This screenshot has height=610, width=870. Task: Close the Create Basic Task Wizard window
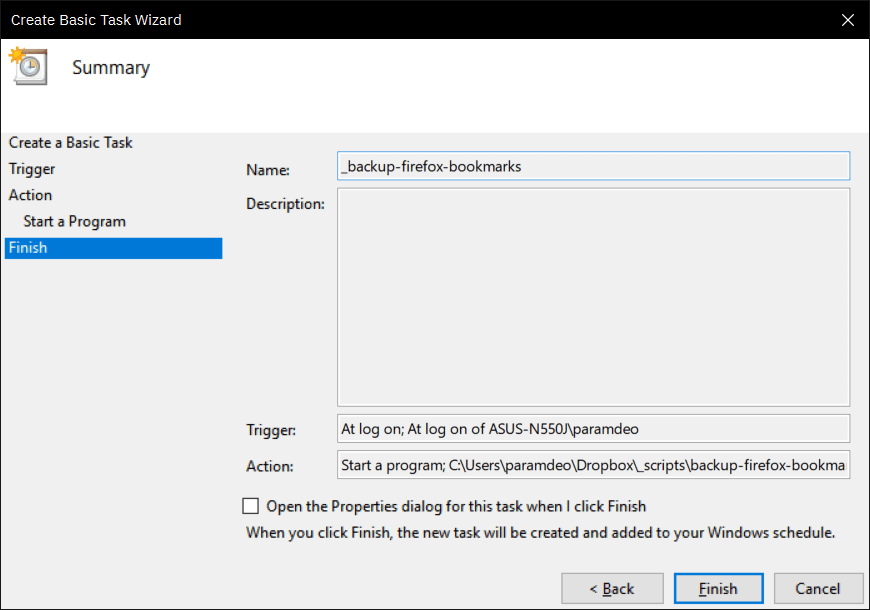click(x=847, y=20)
